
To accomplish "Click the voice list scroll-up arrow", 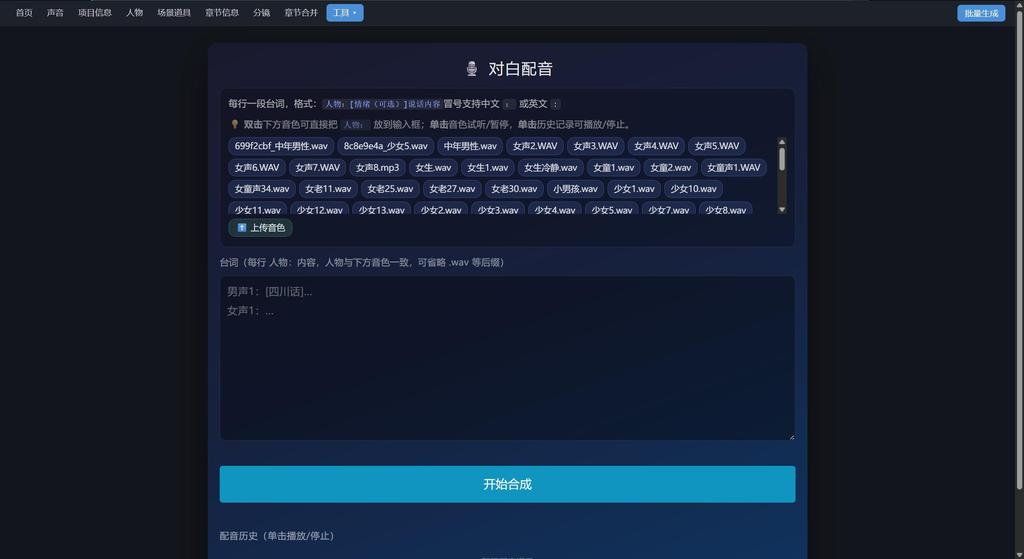I will tap(782, 142).
